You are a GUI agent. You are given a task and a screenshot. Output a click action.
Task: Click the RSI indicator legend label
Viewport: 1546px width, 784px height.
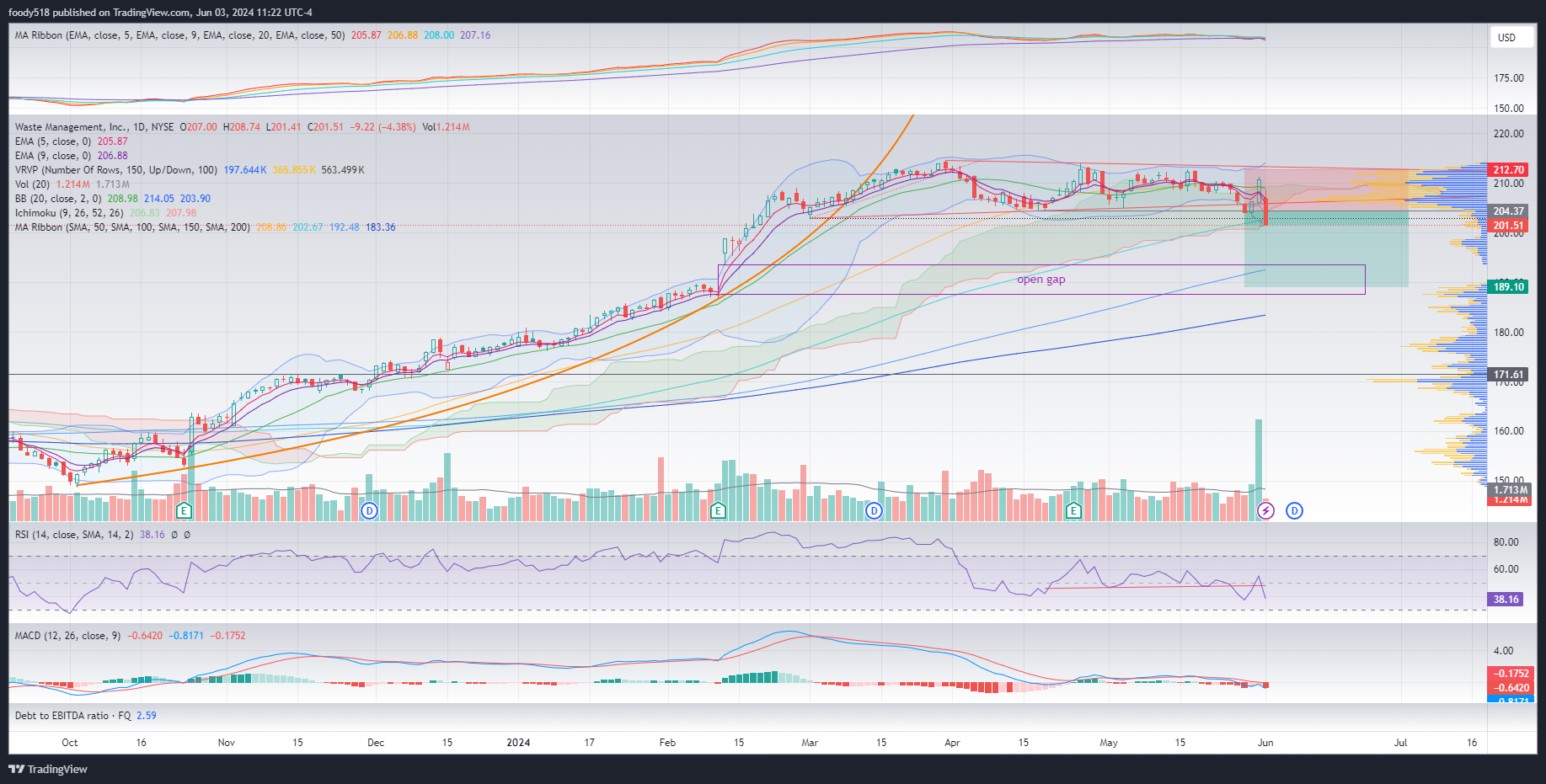(73, 535)
